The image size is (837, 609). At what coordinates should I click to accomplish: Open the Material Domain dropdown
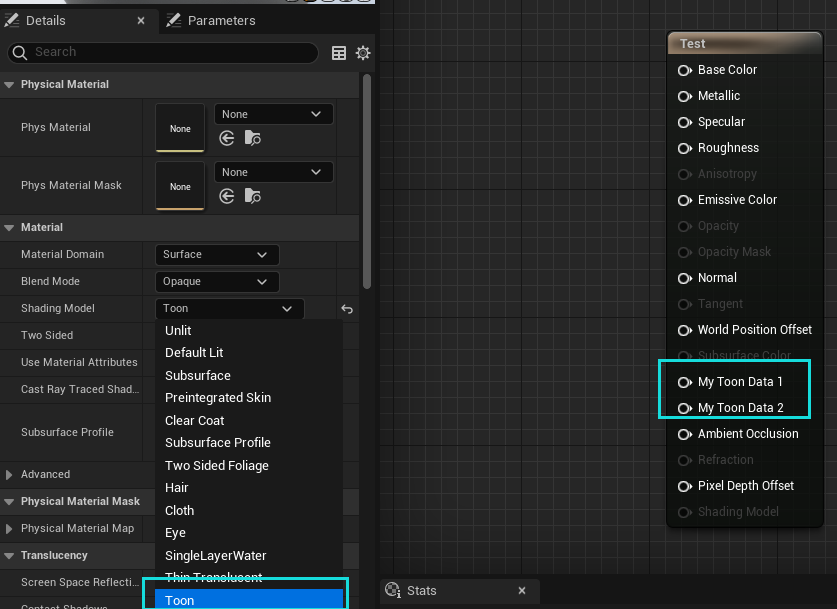(217, 255)
